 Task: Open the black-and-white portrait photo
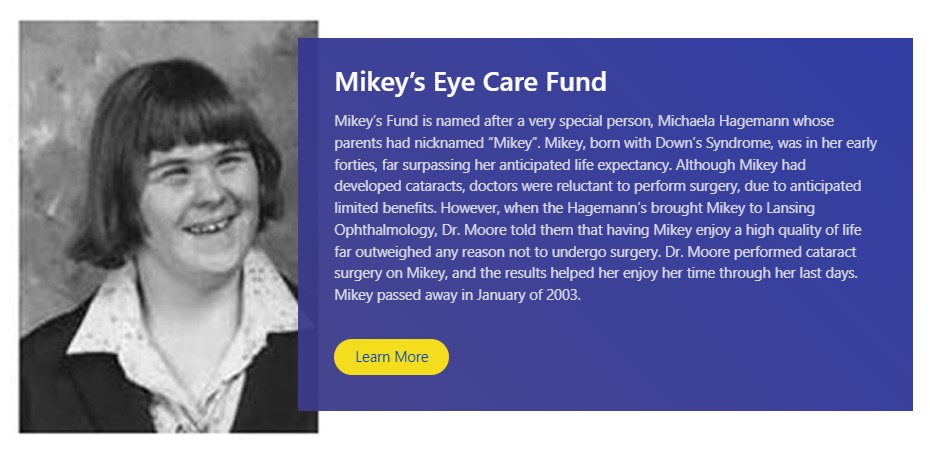[168, 227]
